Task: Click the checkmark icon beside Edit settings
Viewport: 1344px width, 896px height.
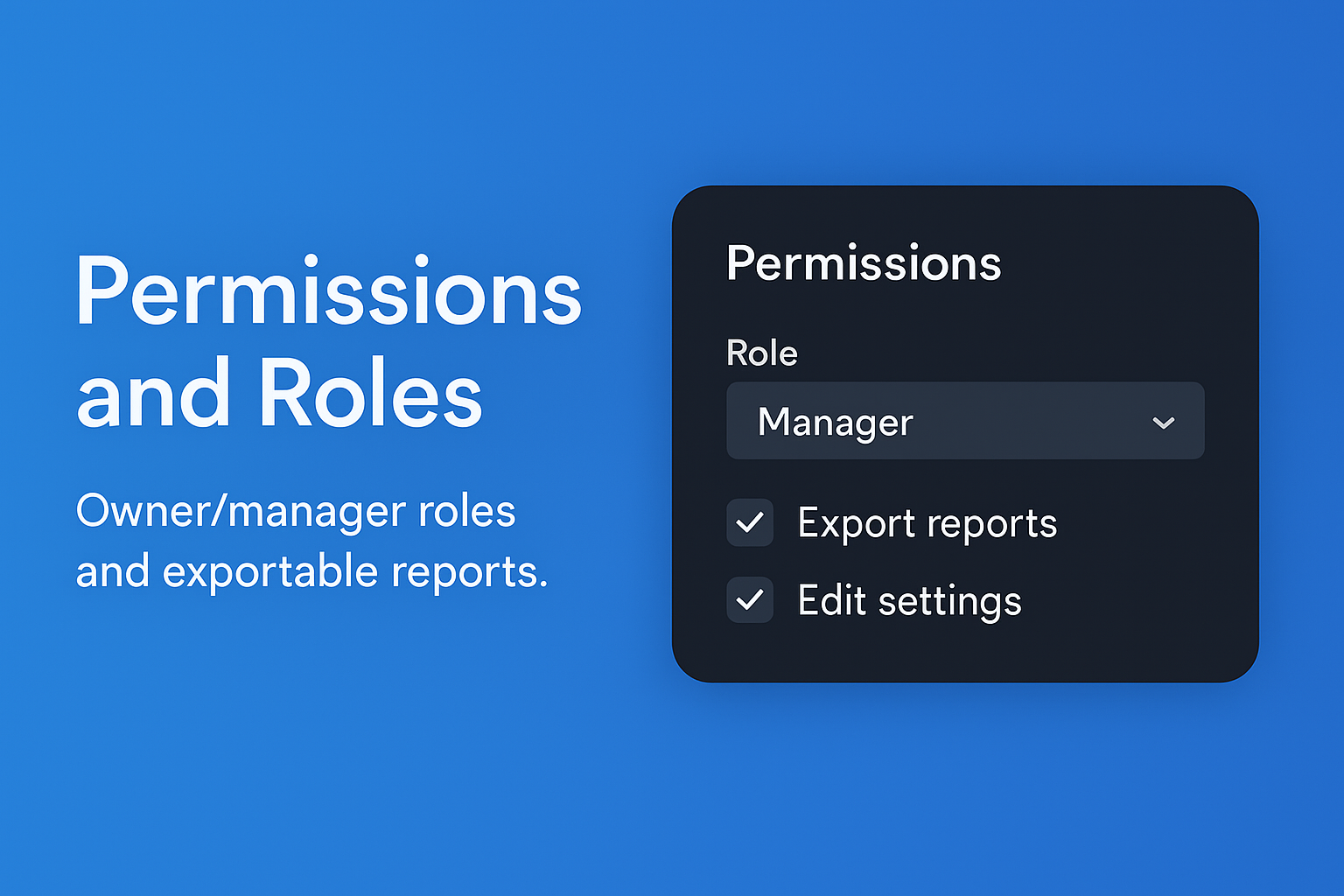Action: pyautogui.click(x=750, y=600)
